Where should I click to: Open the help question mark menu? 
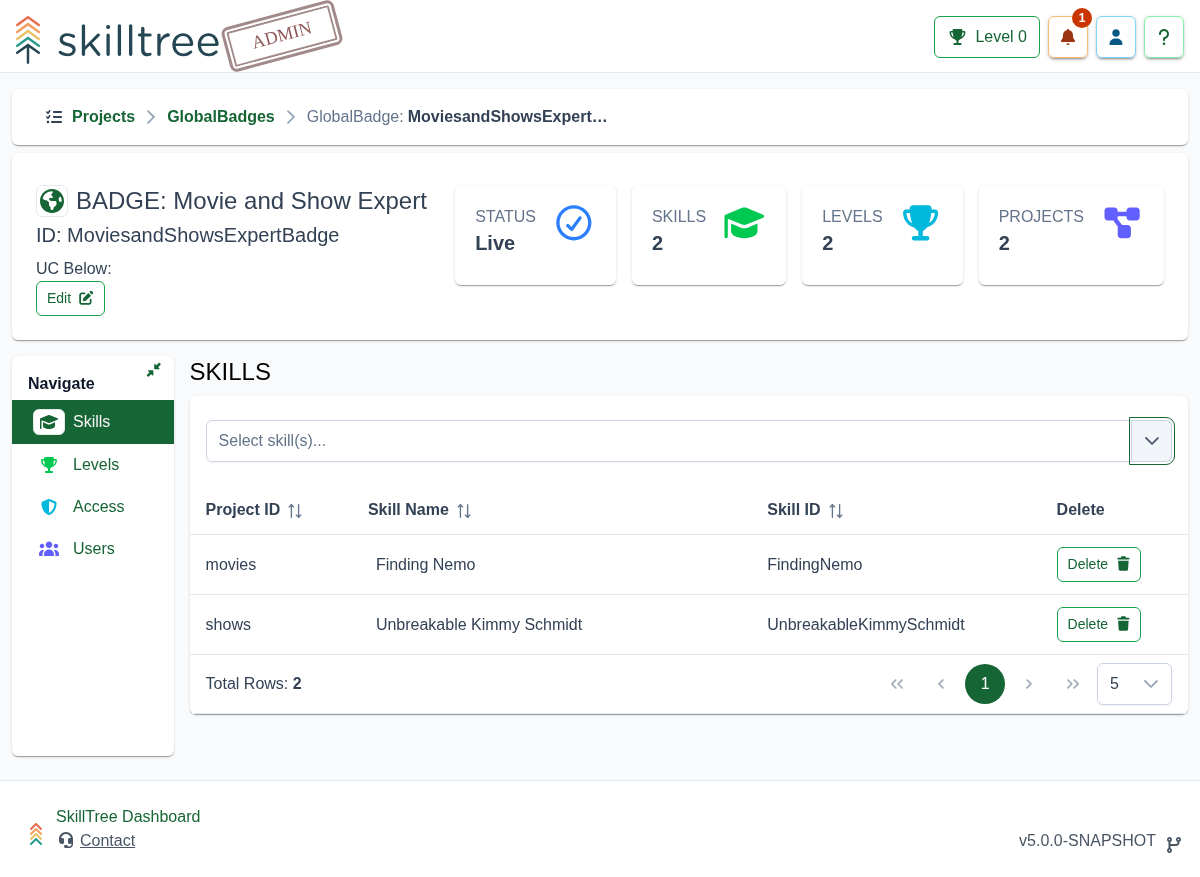[1164, 37]
